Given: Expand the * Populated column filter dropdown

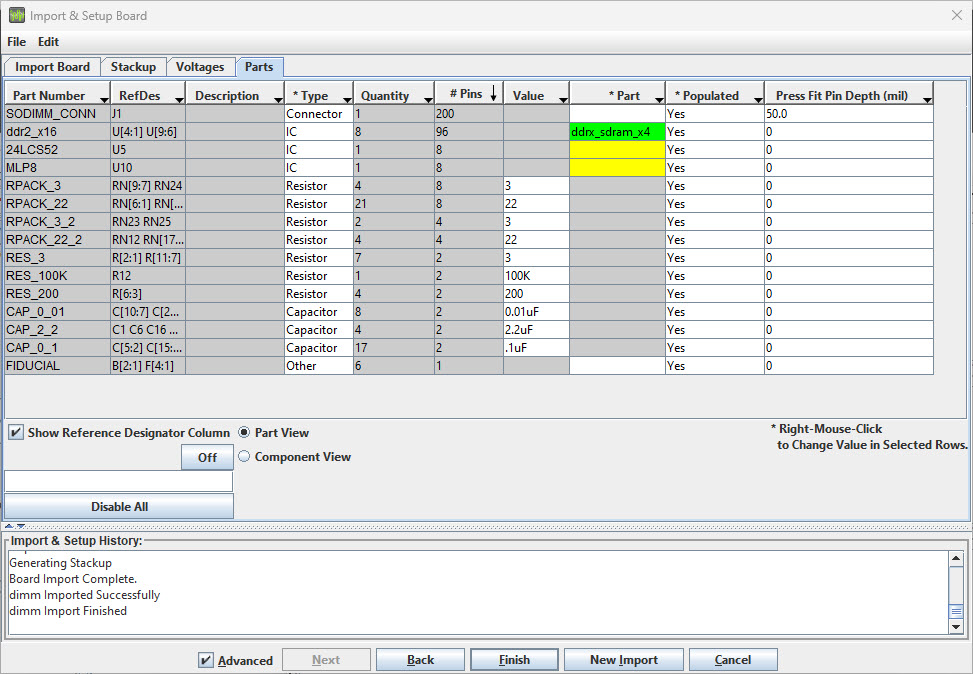Looking at the screenshot, I should 755,98.
